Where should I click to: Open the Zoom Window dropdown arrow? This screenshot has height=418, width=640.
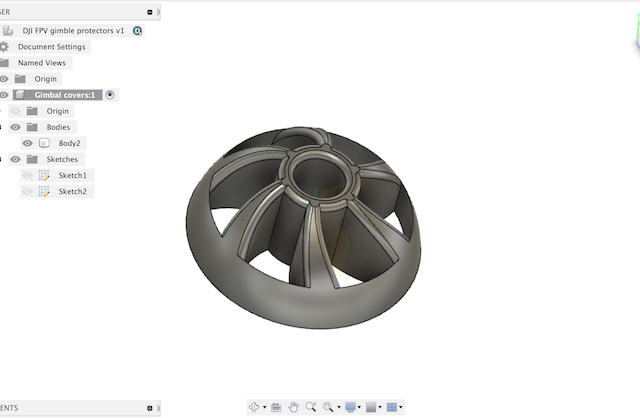click(339, 407)
